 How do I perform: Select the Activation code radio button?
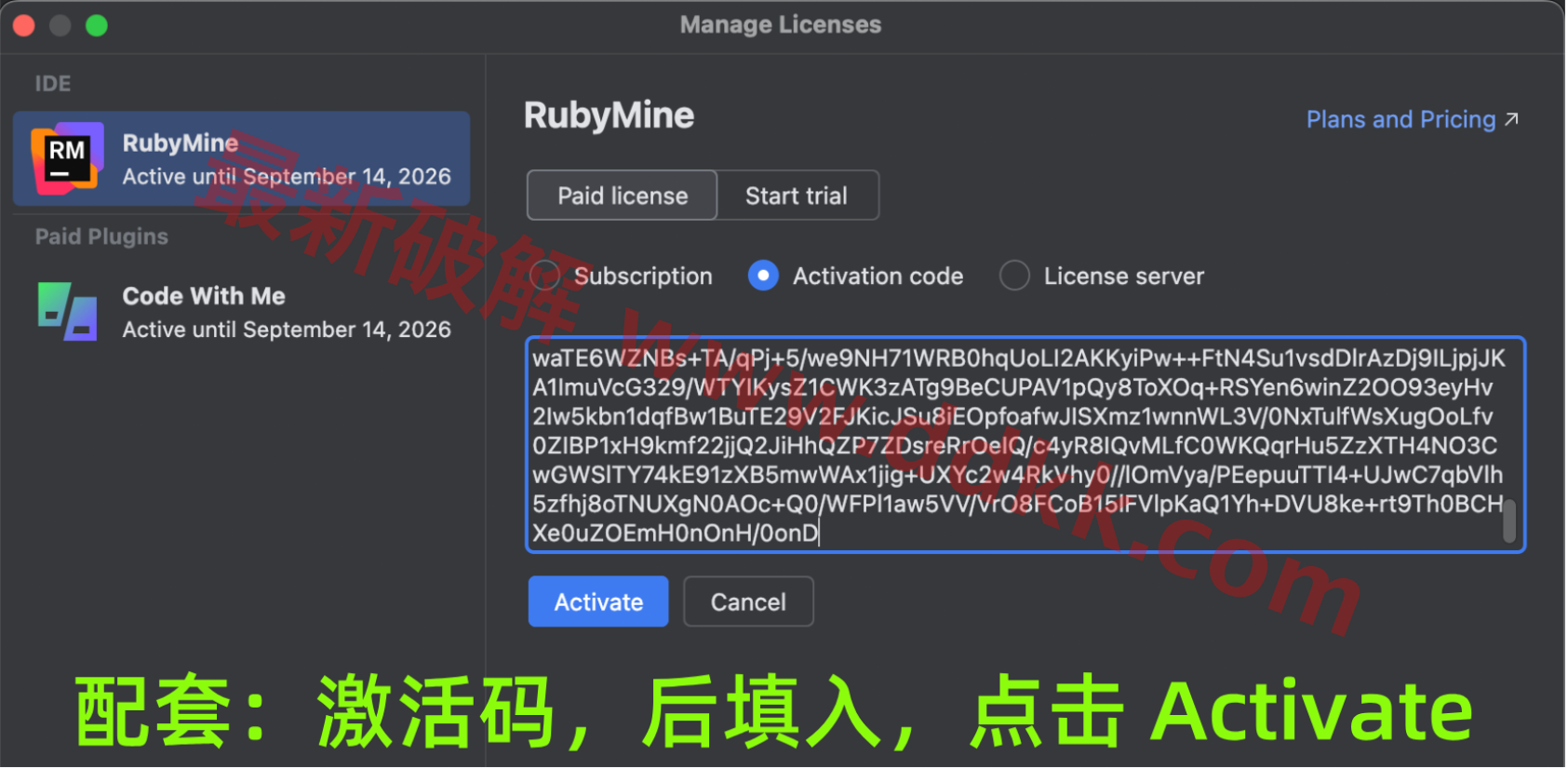pyautogui.click(x=763, y=276)
